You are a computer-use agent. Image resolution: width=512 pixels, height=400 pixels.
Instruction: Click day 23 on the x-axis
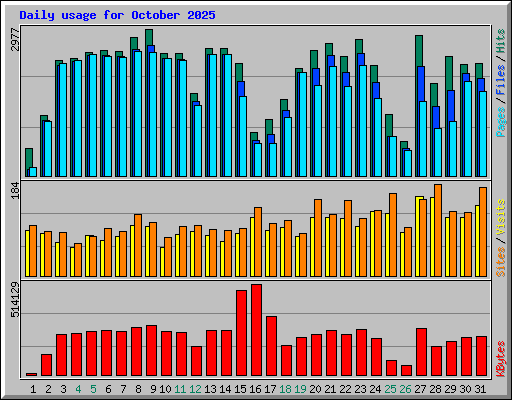point(360,389)
